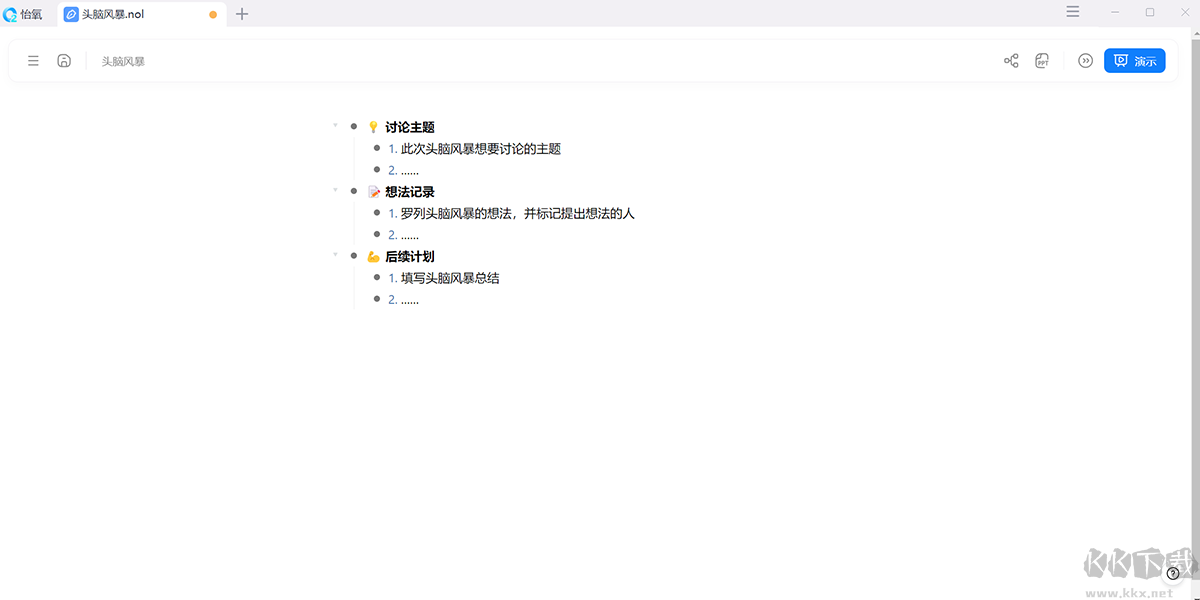
Task: Collapse the 想法记录 section arrow
Action: (335, 190)
